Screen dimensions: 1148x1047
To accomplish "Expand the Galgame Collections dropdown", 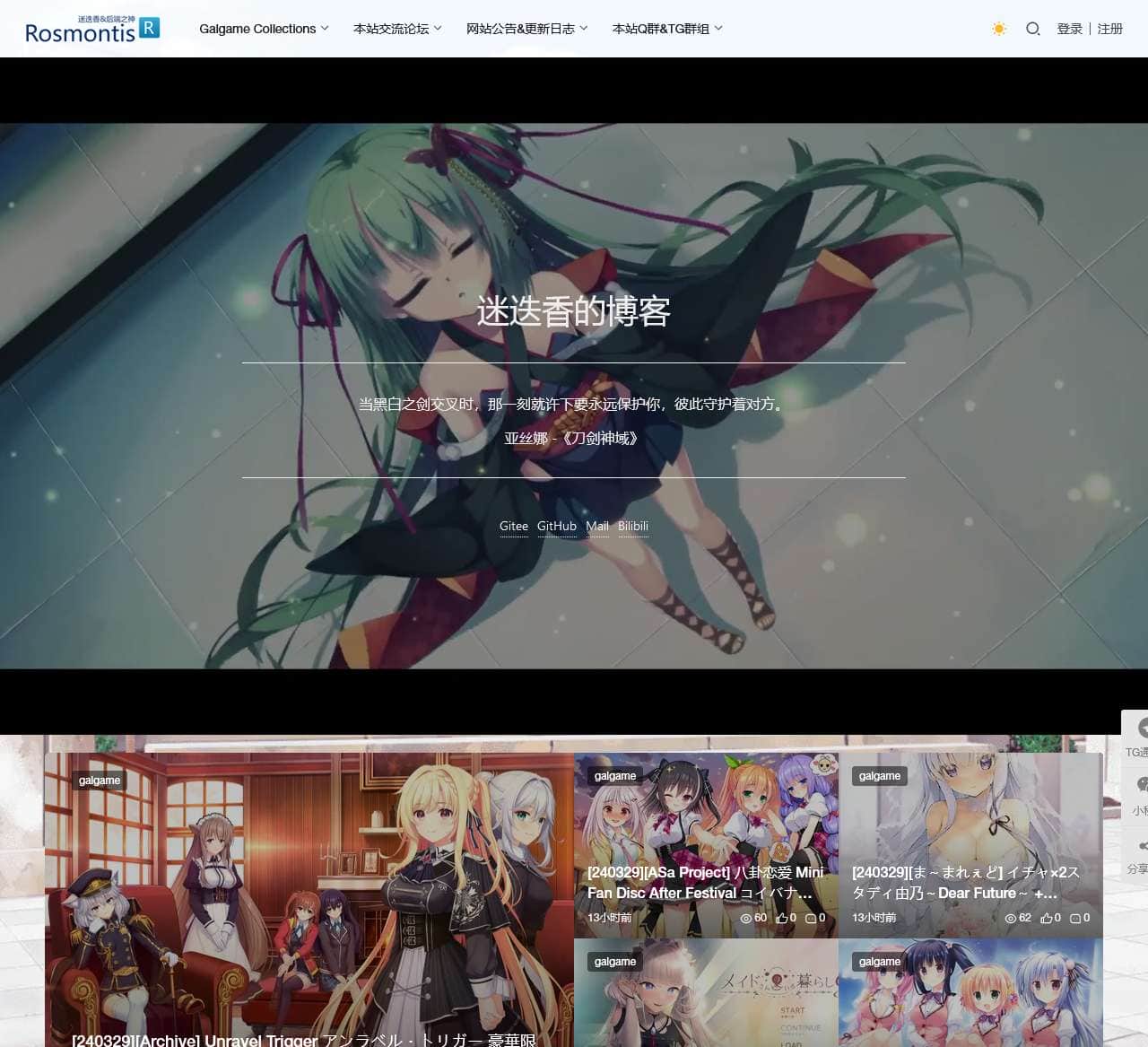I will 263,29.
